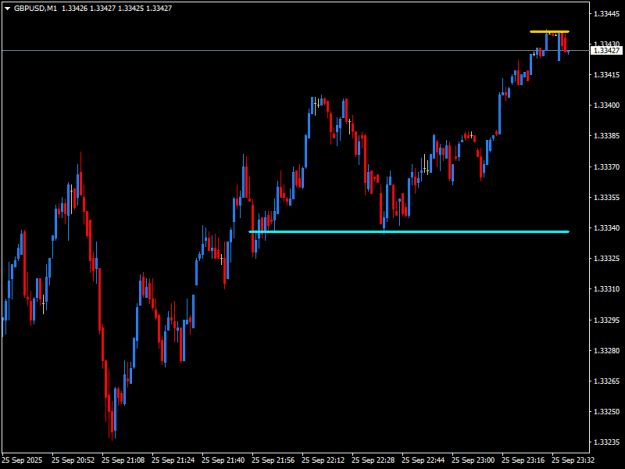Click the 25 Sep 21:40 time label
Viewport: 625px width, 469px height.
pos(223,460)
